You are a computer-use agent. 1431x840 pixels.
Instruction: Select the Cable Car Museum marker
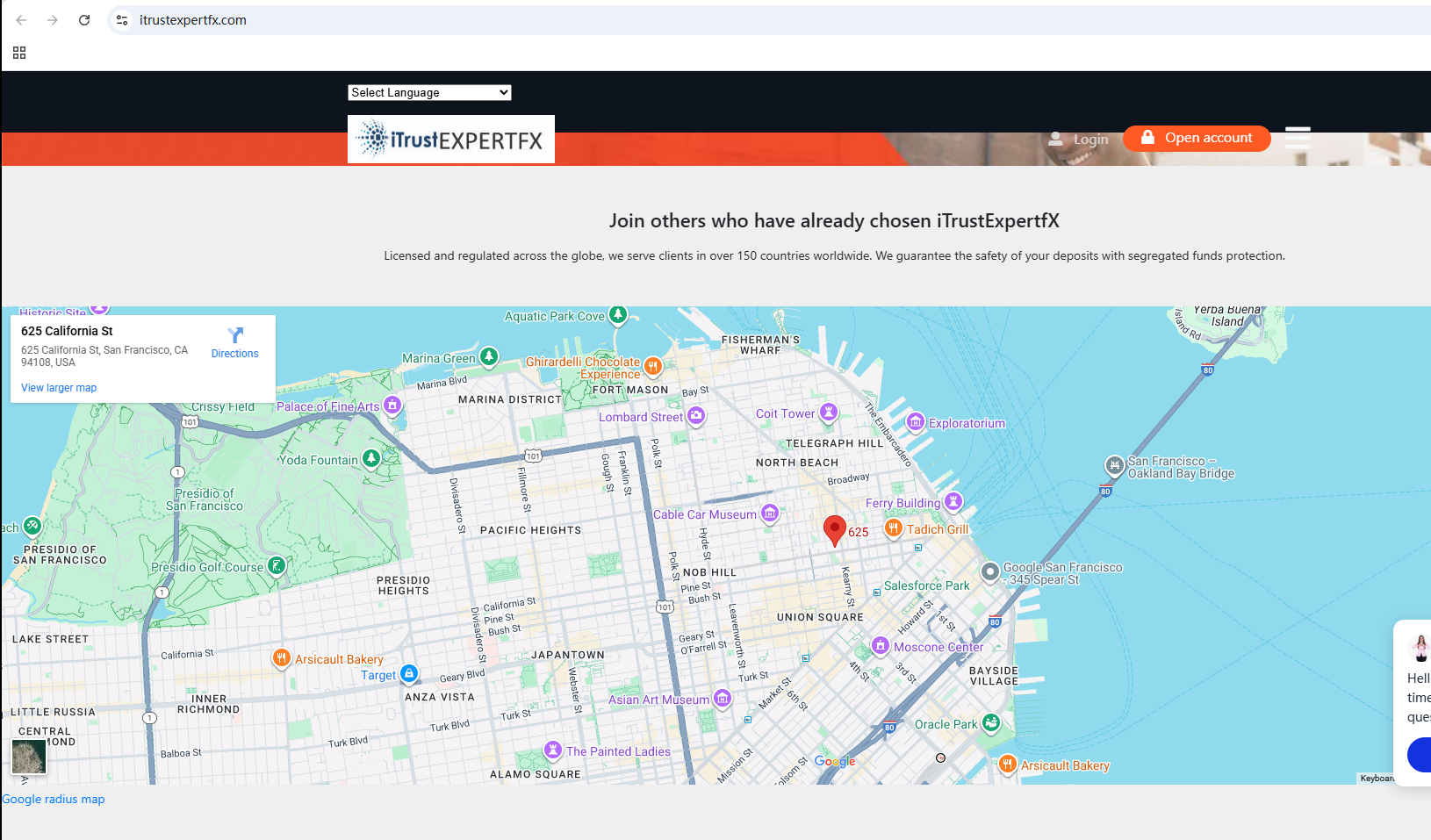click(770, 513)
